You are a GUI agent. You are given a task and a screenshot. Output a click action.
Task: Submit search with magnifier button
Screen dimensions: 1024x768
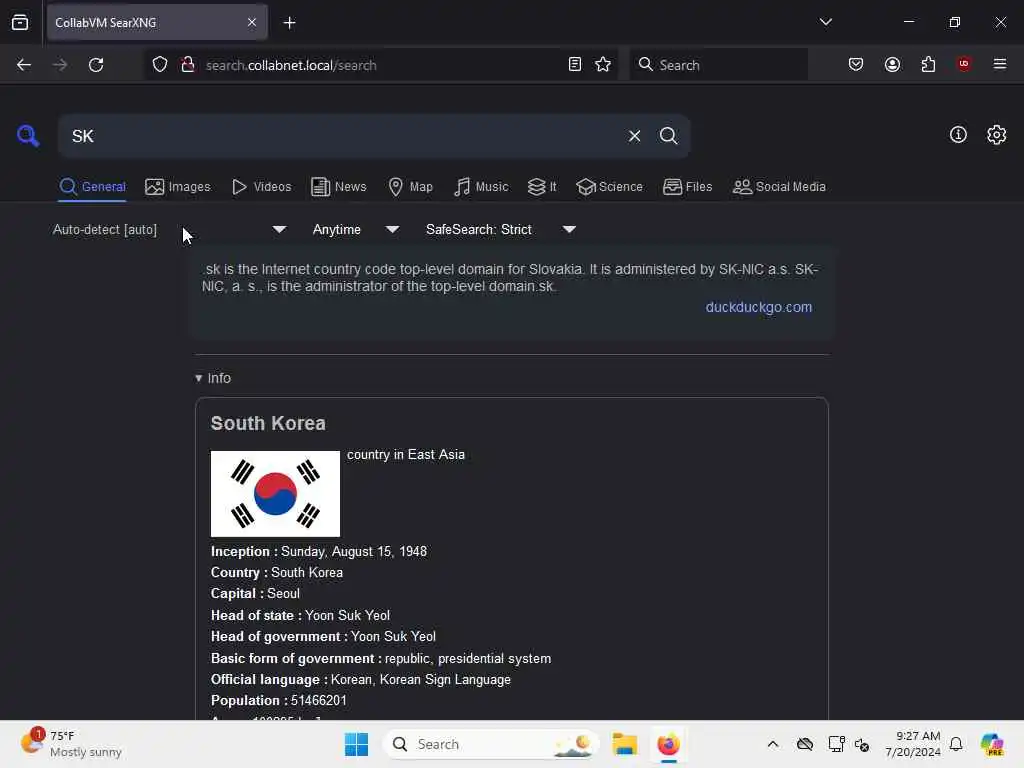tap(668, 136)
